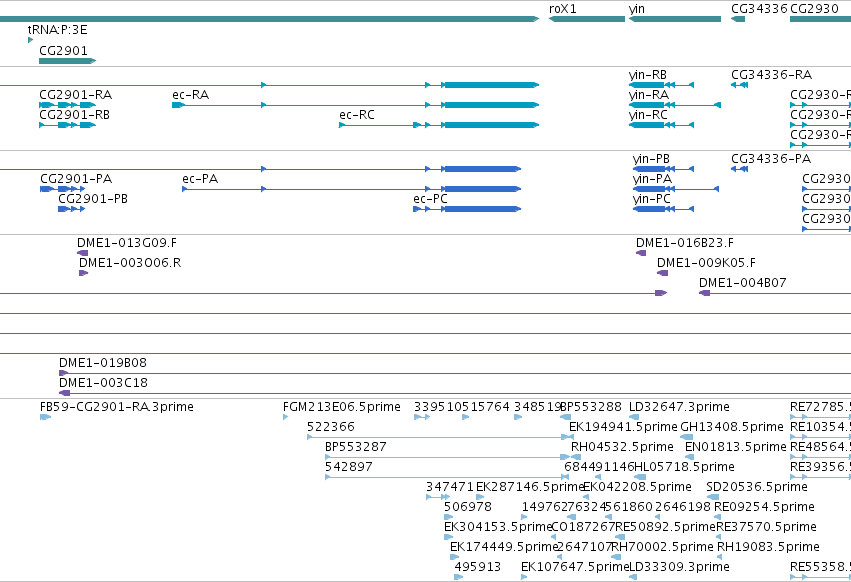Image resolution: width=851 pixels, height=582 pixels.
Task: Click EST EK107647.5prime
Action: pyautogui.click(x=524, y=577)
